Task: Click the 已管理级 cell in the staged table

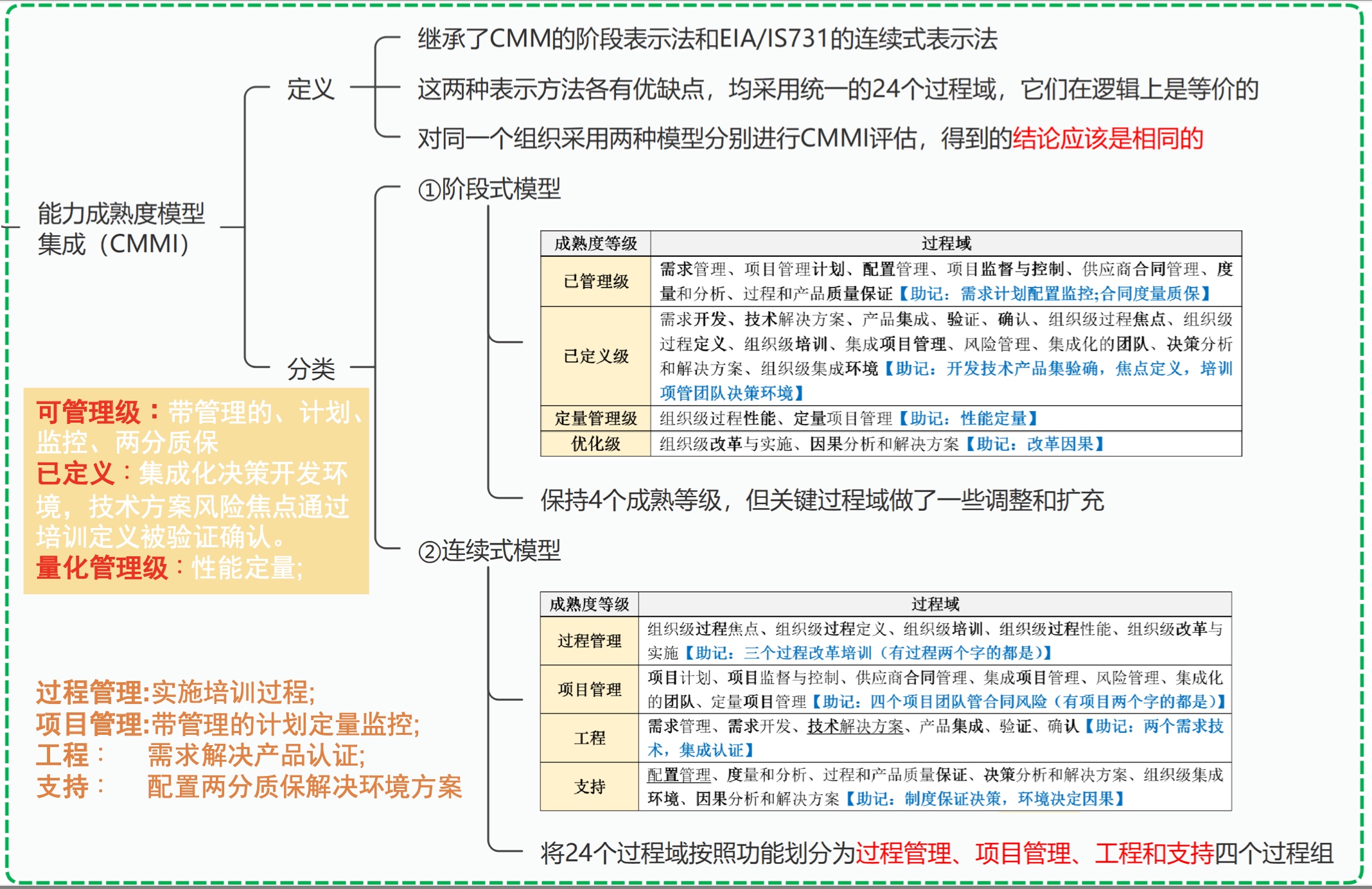Action: pos(595,281)
